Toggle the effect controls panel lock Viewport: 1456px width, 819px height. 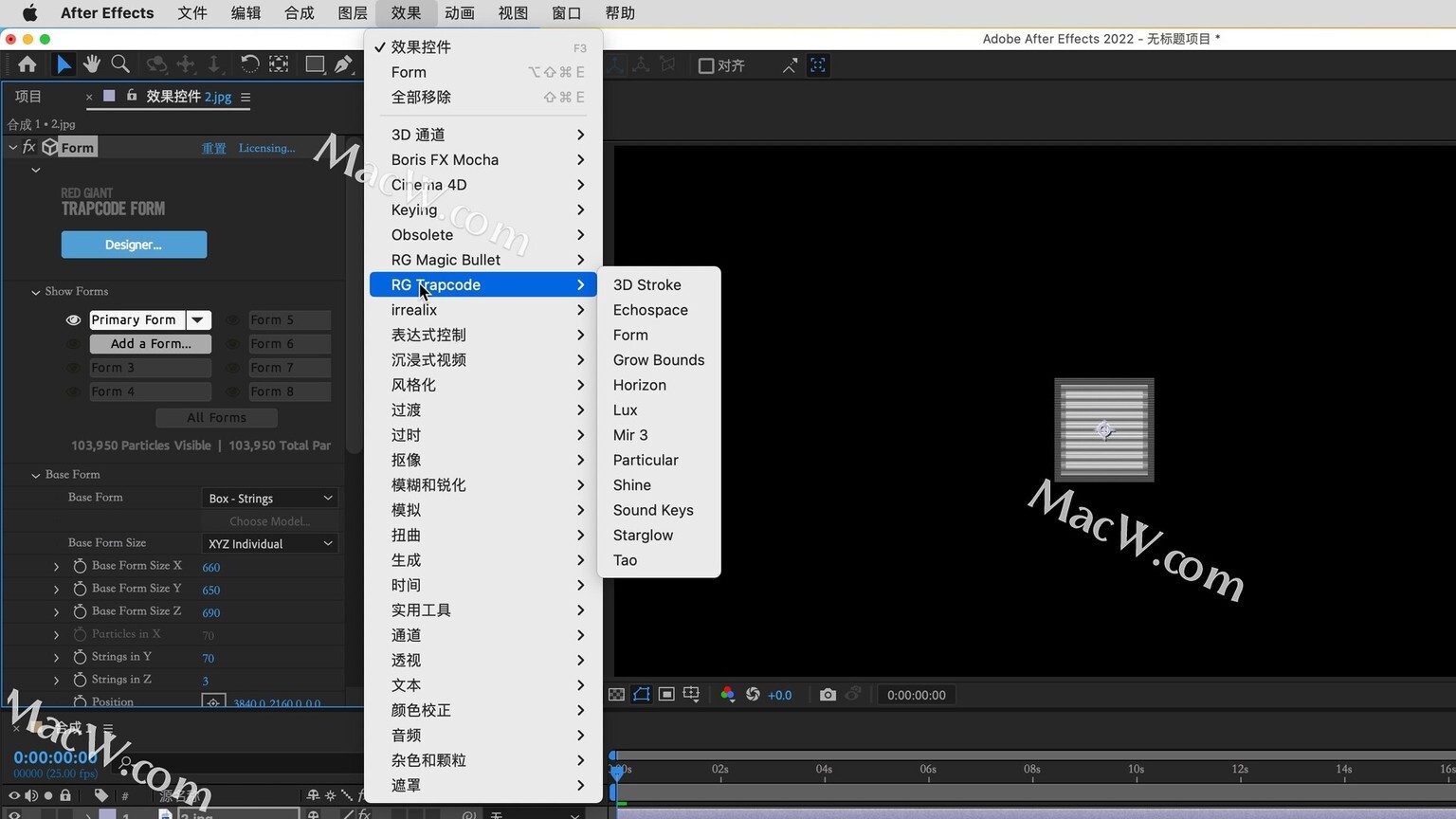click(132, 96)
